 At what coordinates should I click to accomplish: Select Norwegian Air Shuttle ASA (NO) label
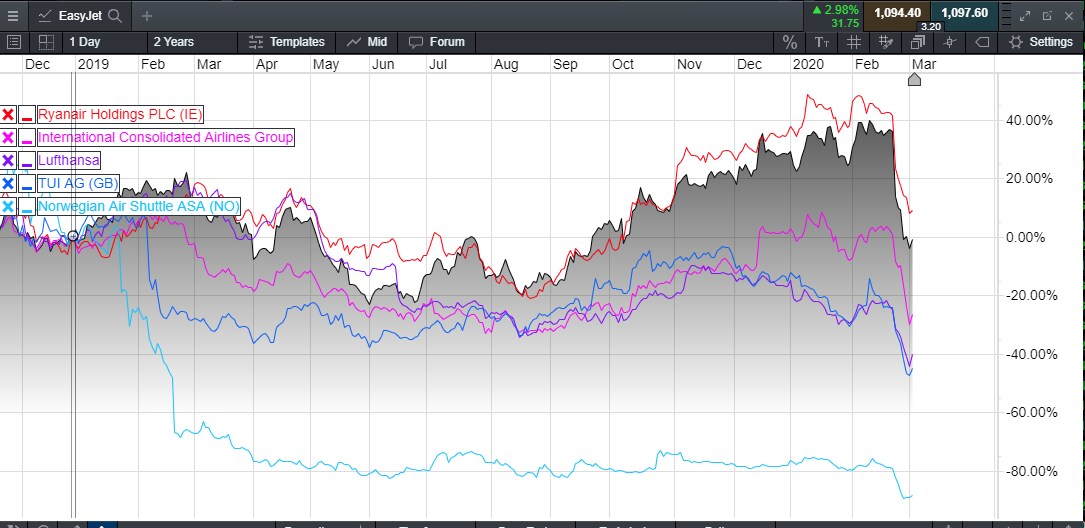click(138, 206)
